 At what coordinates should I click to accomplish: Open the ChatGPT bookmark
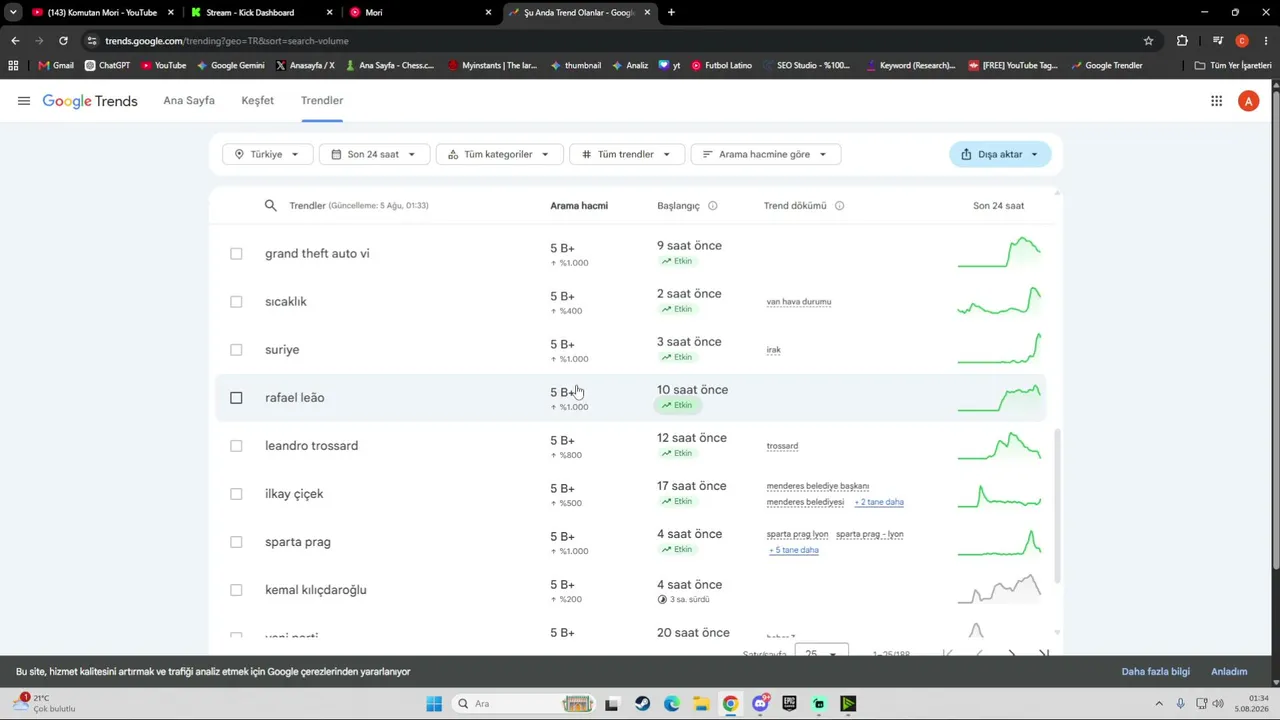107,65
